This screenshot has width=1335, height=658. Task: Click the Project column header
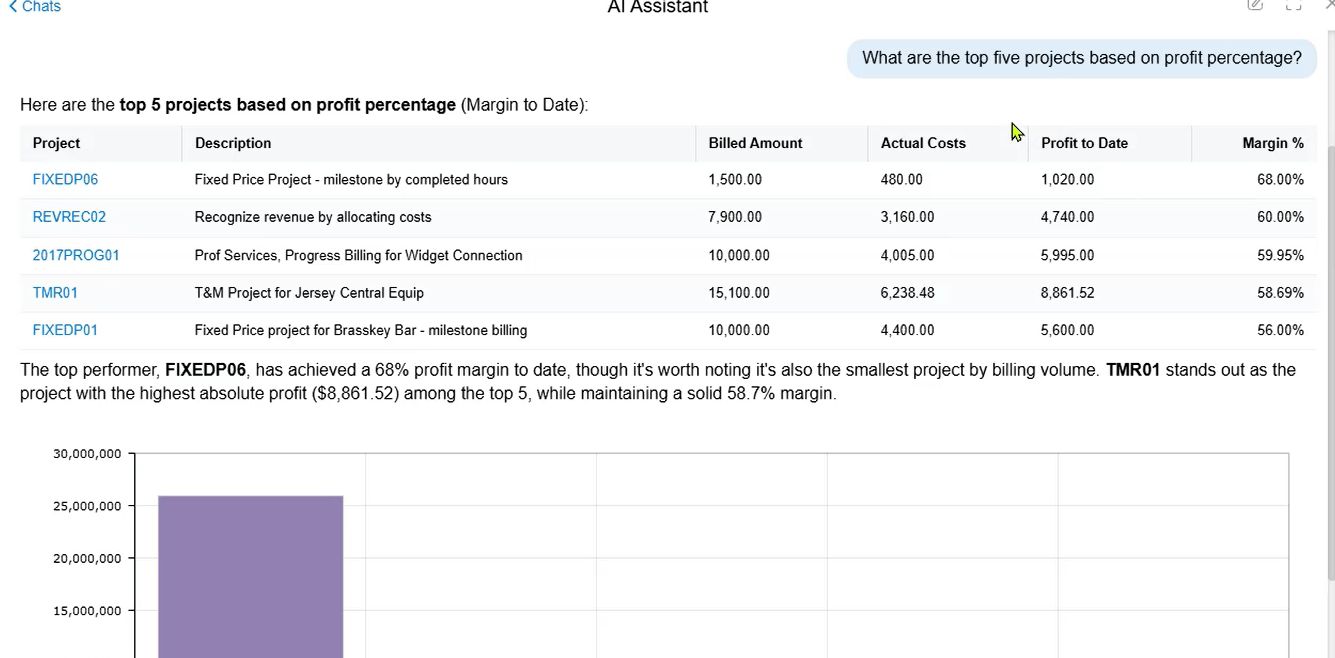[x=56, y=143]
